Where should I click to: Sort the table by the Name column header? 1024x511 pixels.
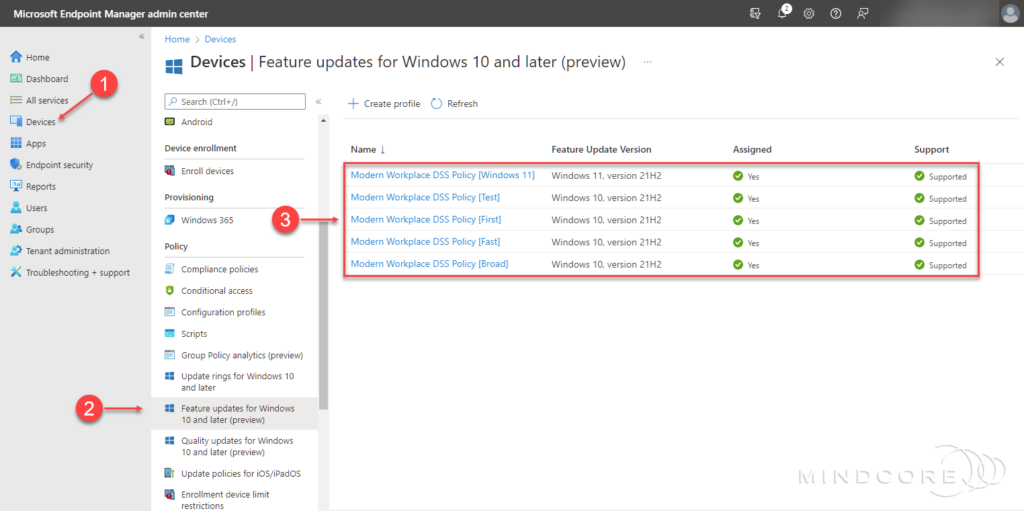pos(368,150)
